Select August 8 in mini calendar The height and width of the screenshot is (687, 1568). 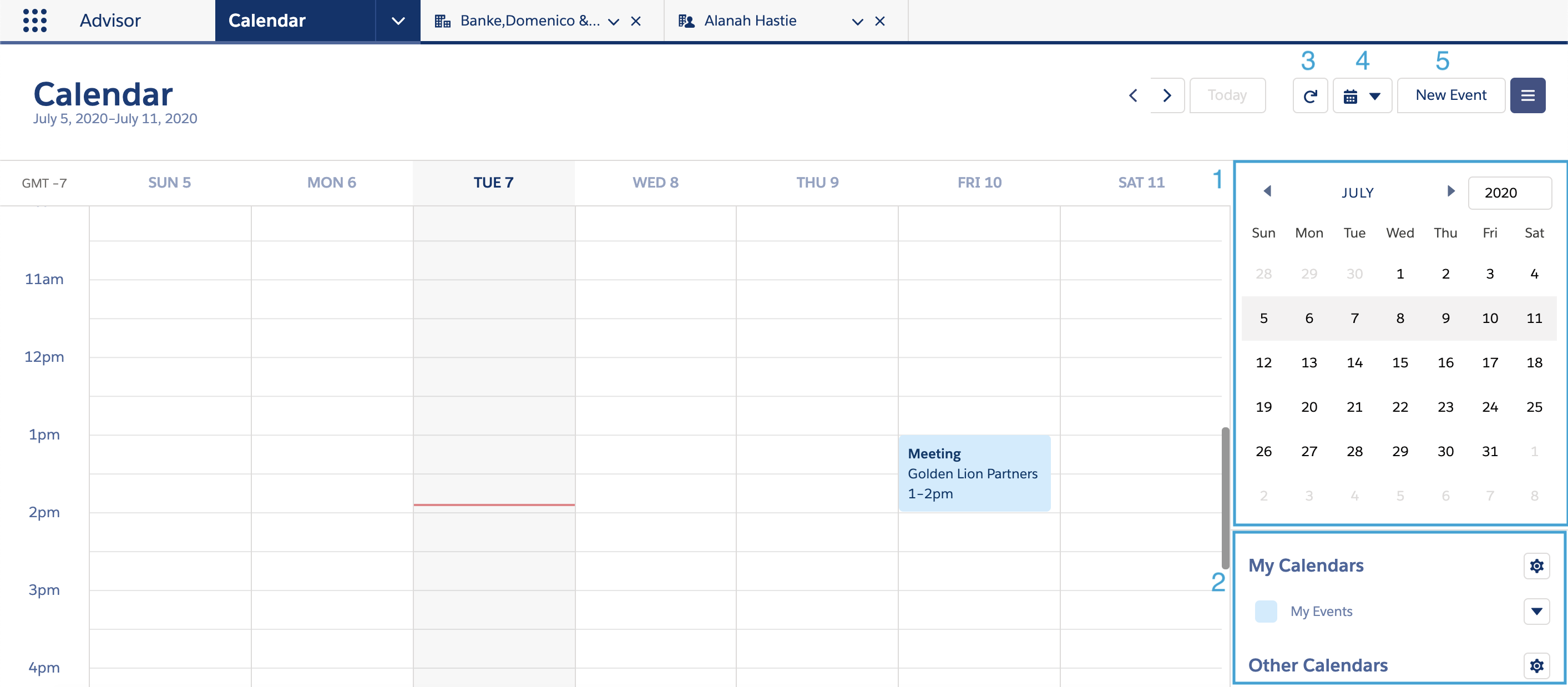[1534, 496]
